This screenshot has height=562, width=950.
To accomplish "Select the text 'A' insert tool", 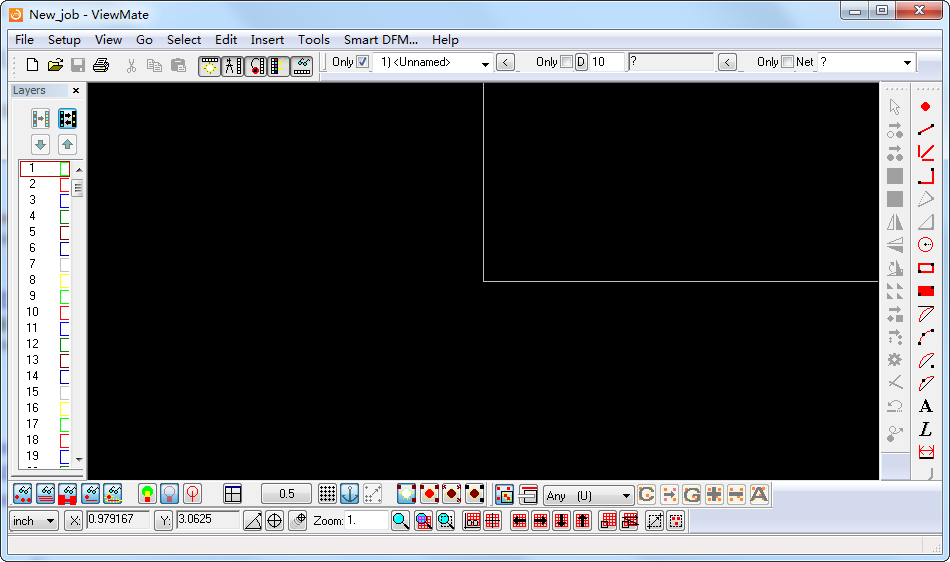I will (x=925, y=406).
